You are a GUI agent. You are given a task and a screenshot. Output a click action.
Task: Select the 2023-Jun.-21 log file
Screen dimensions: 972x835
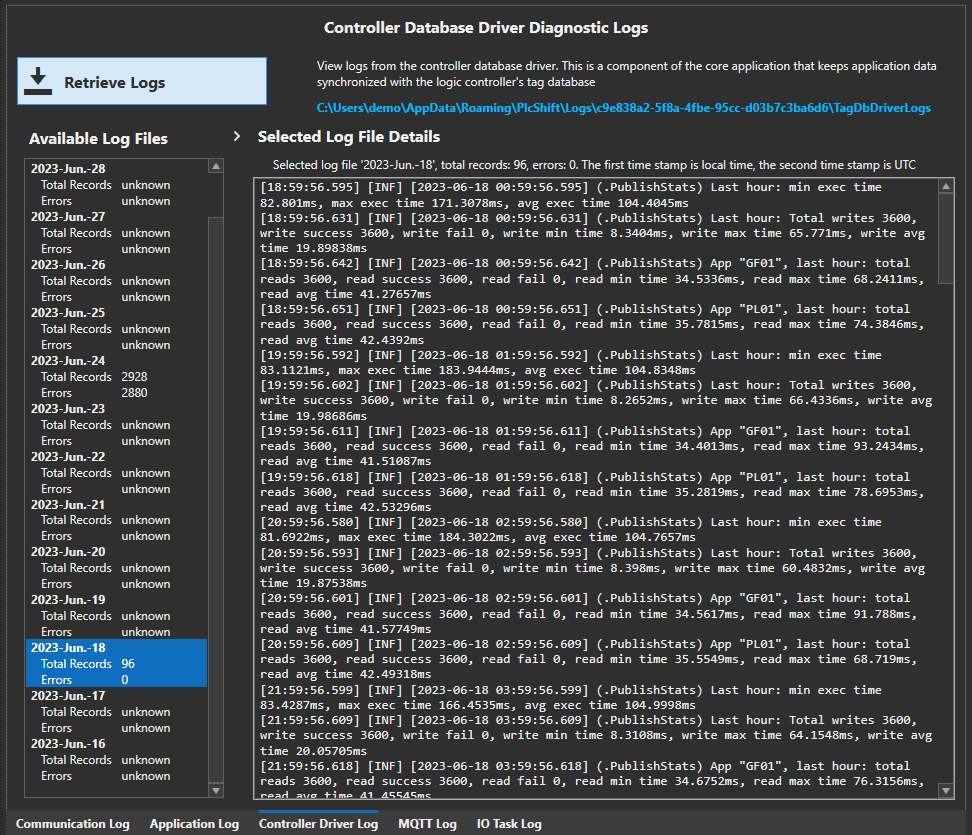(x=117, y=520)
